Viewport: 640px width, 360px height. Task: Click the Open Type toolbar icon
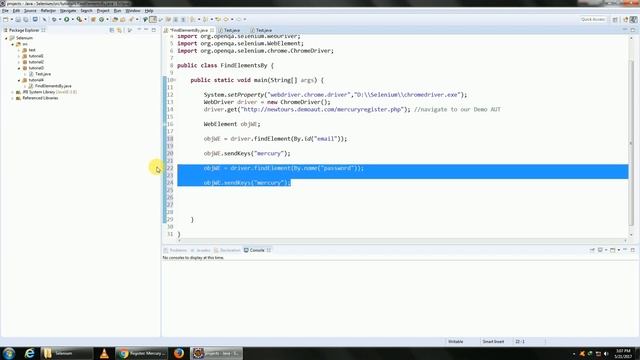coord(115,19)
